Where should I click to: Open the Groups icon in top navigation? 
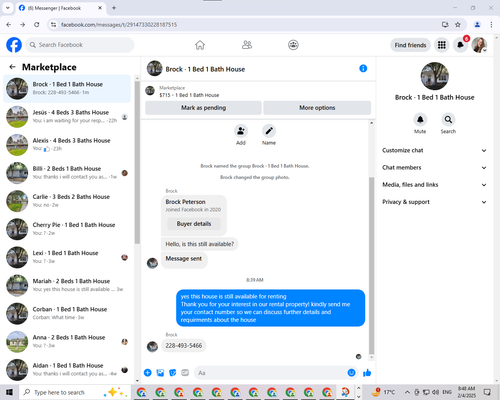(x=293, y=45)
